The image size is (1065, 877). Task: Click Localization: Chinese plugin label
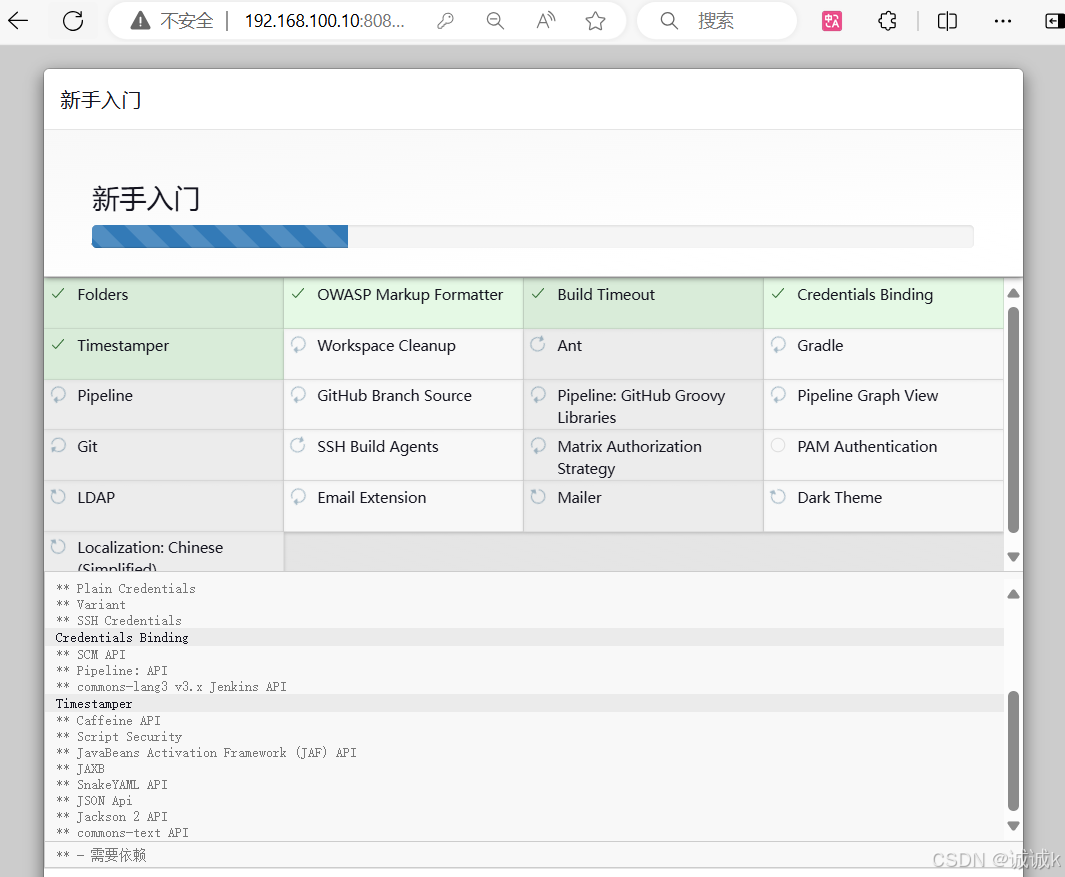point(150,556)
